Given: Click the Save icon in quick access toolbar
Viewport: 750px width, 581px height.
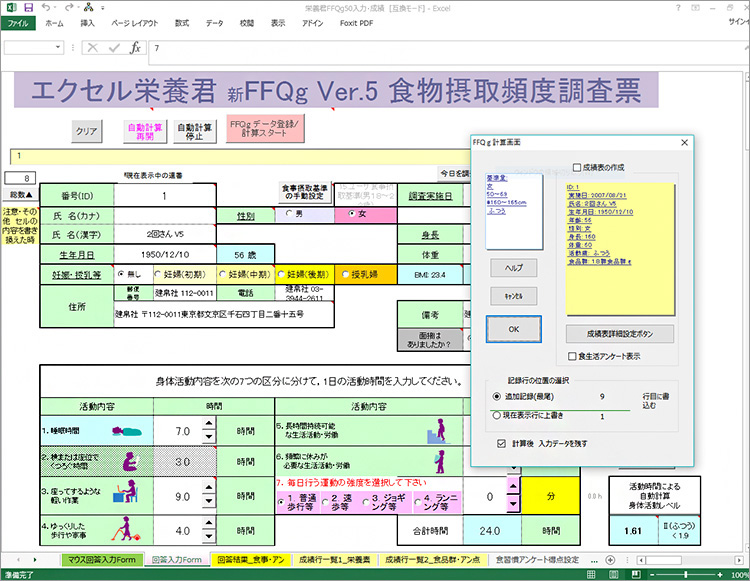Looking at the screenshot, I should coord(29,8).
